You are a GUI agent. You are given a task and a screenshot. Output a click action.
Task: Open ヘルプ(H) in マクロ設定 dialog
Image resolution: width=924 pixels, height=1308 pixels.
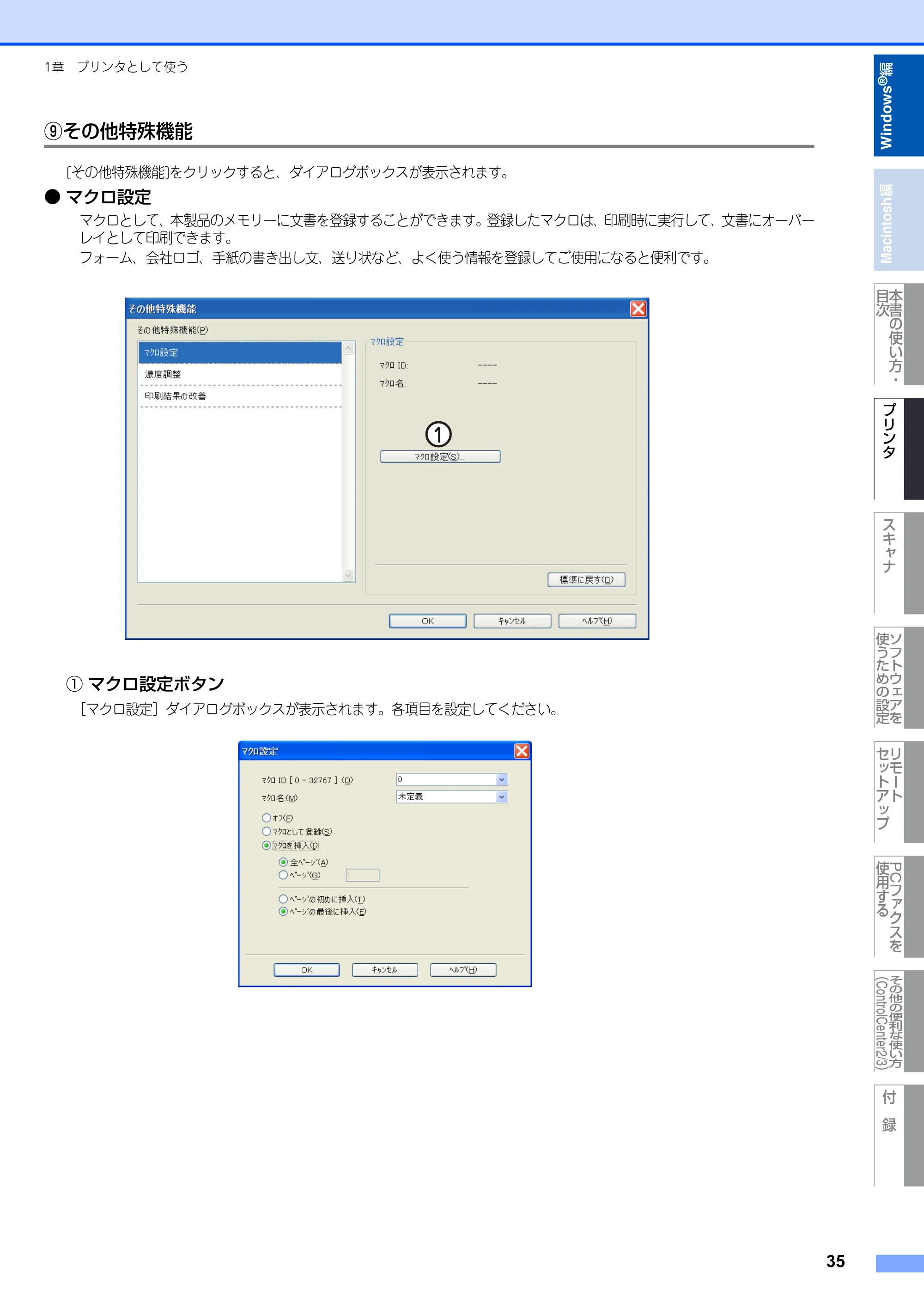(x=463, y=970)
